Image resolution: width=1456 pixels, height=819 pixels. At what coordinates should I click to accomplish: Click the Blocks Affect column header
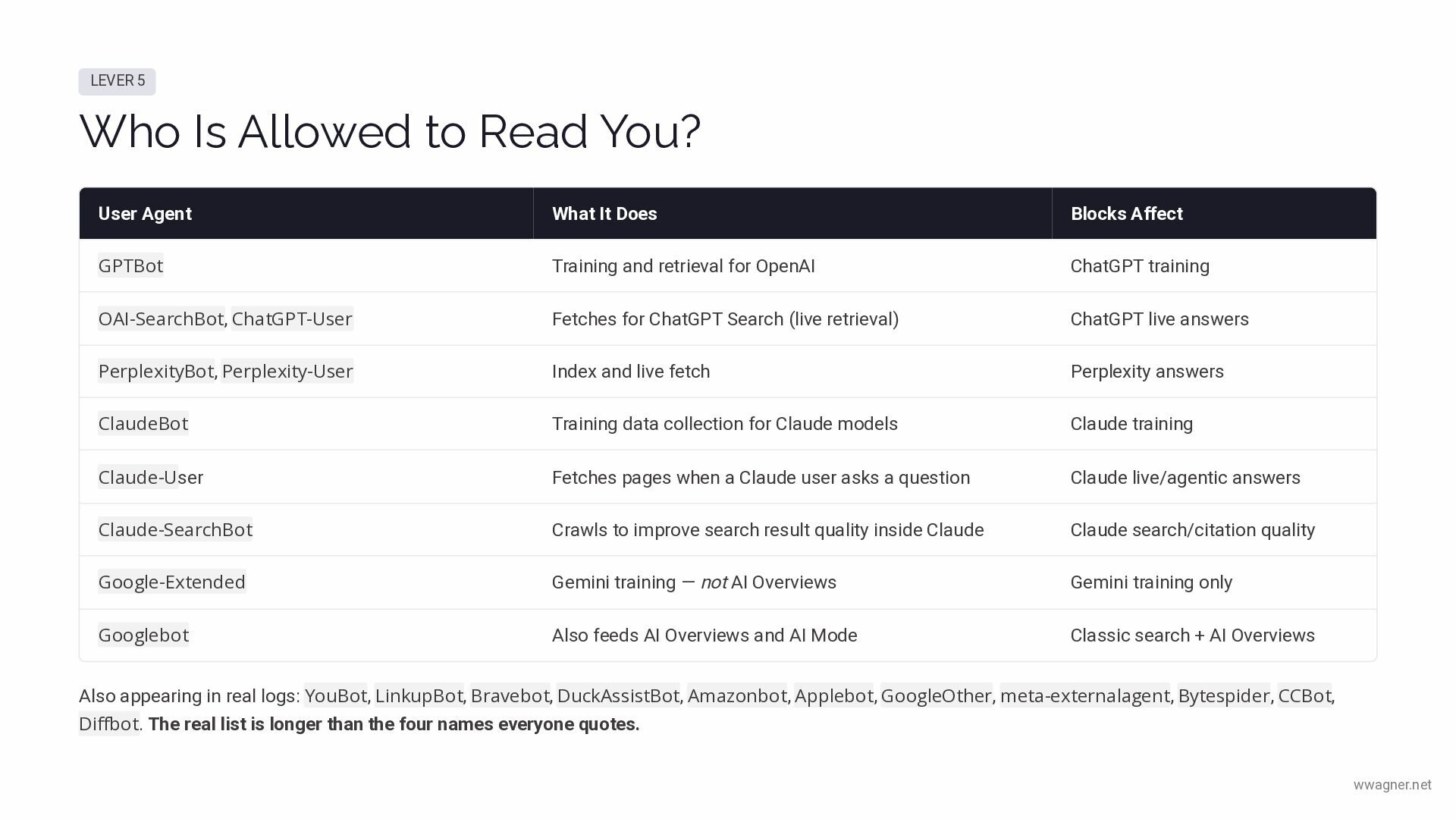[1126, 214]
